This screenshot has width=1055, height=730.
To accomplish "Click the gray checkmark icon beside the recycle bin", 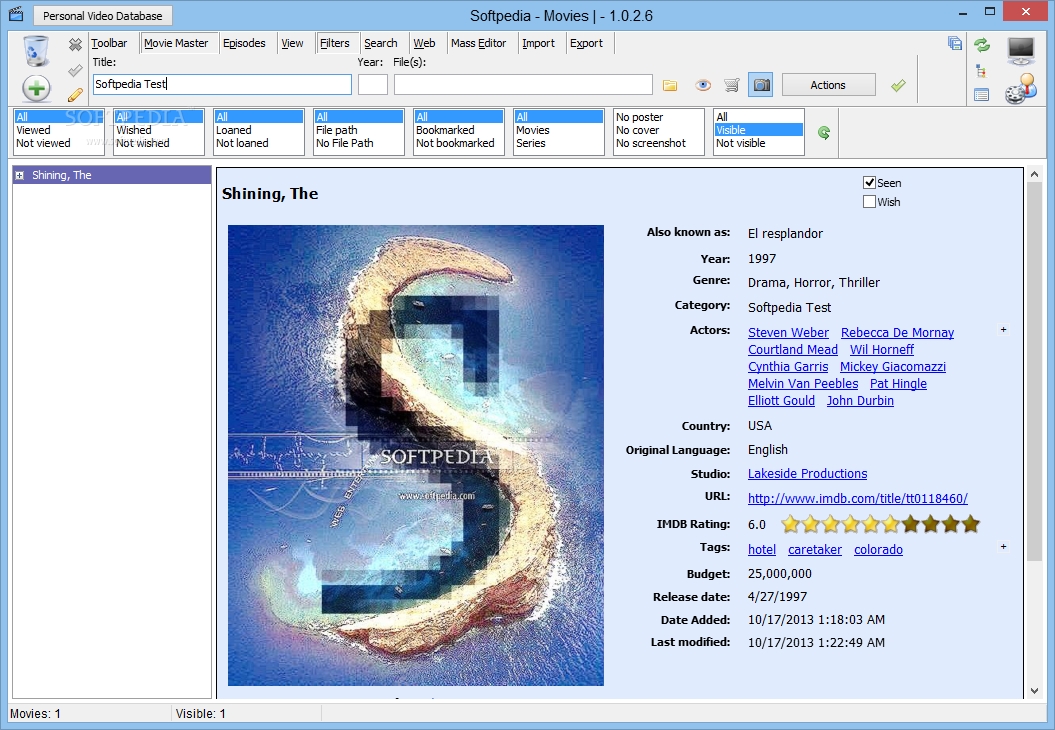I will pyautogui.click(x=75, y=70).
